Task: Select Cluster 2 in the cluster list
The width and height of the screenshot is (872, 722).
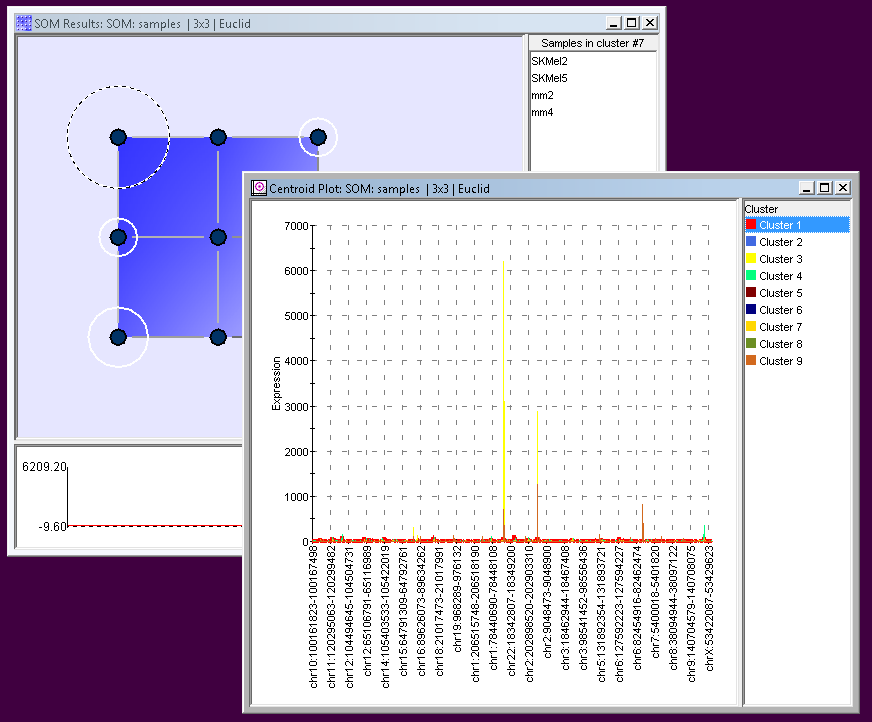Action: pos(780,242)
